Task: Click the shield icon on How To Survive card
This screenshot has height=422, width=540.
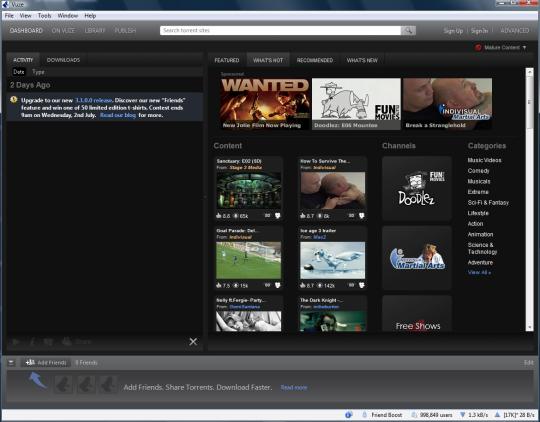Action: (x=362, y=216)
